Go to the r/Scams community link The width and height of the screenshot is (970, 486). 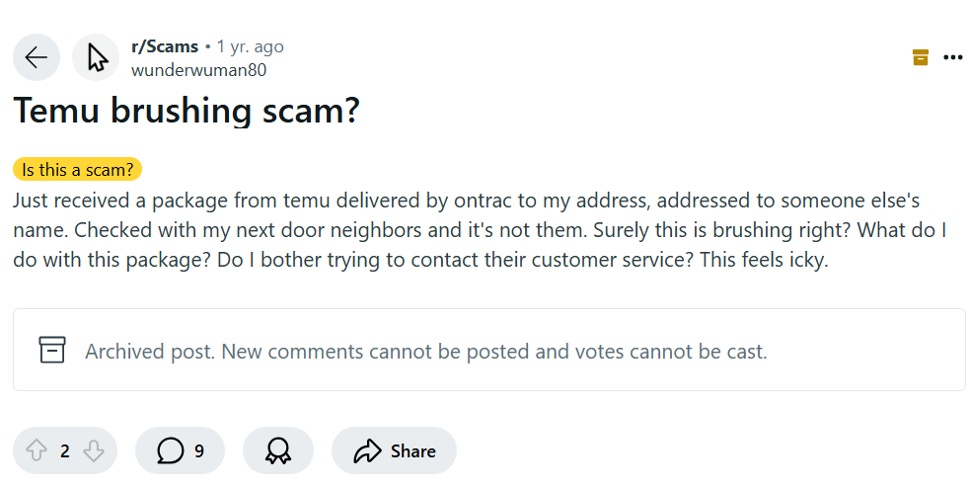(x=164, y=46)
